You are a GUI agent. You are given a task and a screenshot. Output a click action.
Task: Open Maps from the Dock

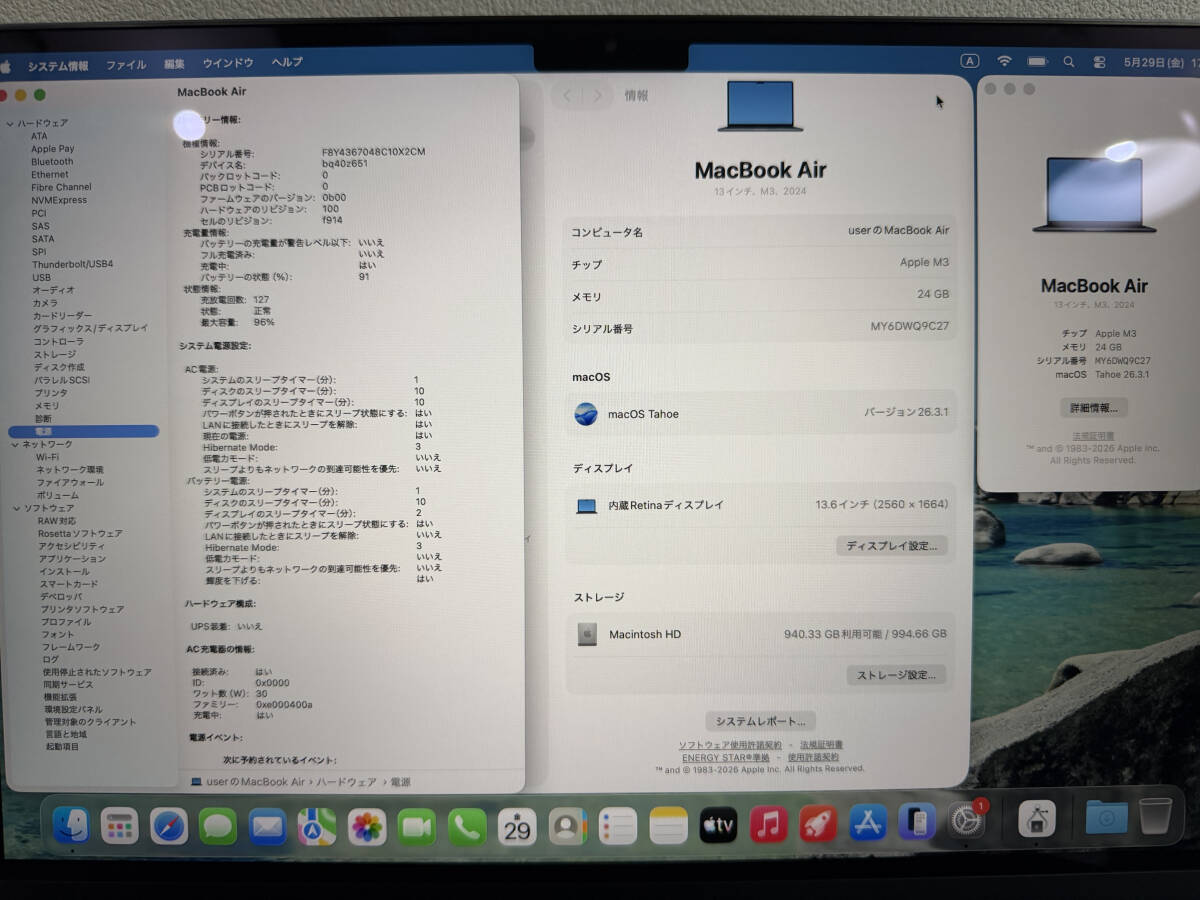[317, 826]
